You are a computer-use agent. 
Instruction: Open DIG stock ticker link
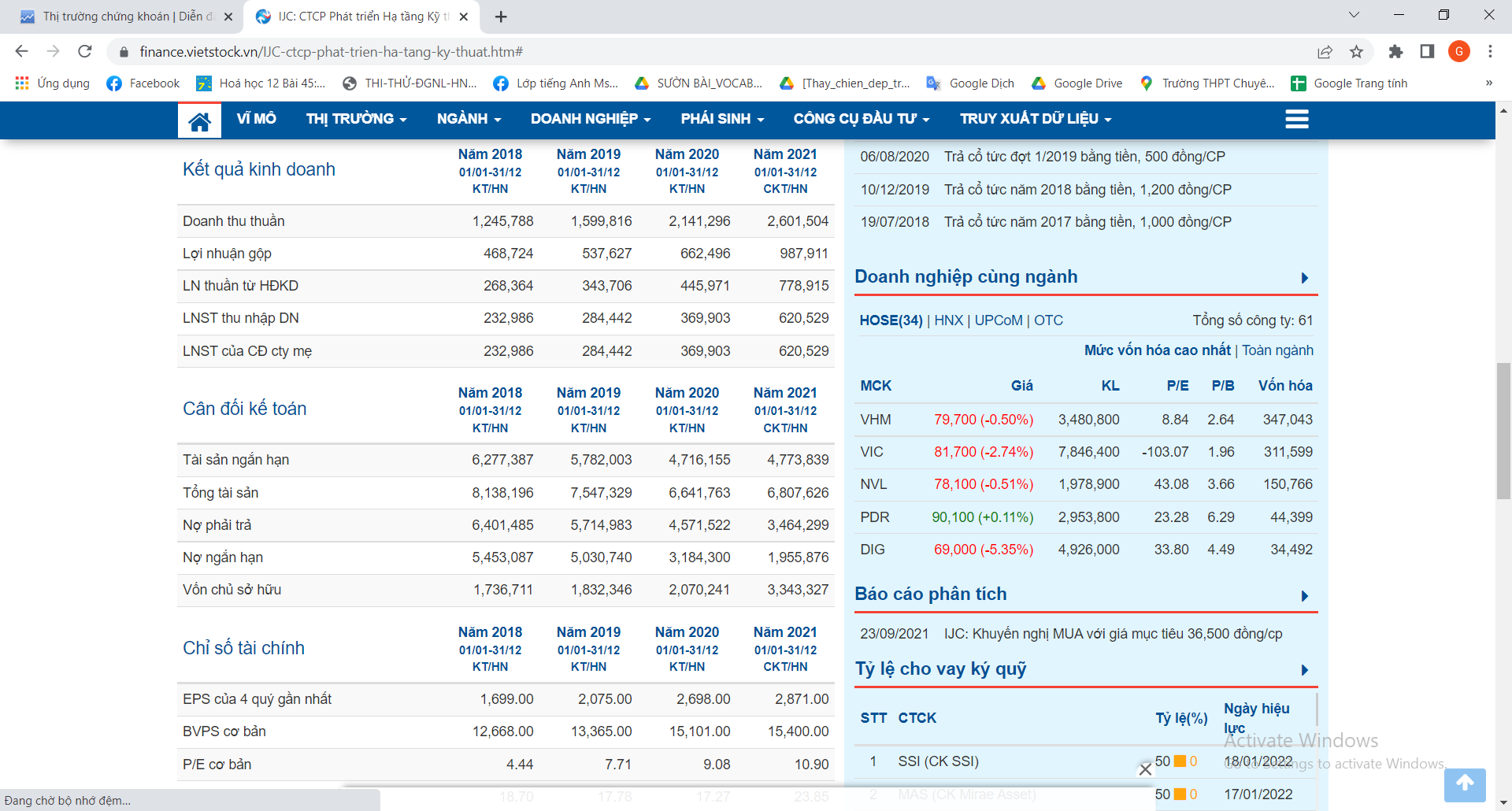[x=873, y=550]
